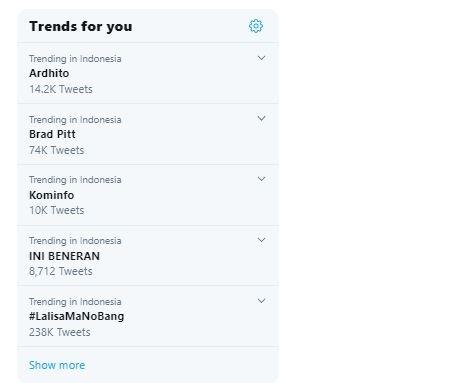
Task: Select the Brad Pitt trend
Action: click(x=52, y=134)
